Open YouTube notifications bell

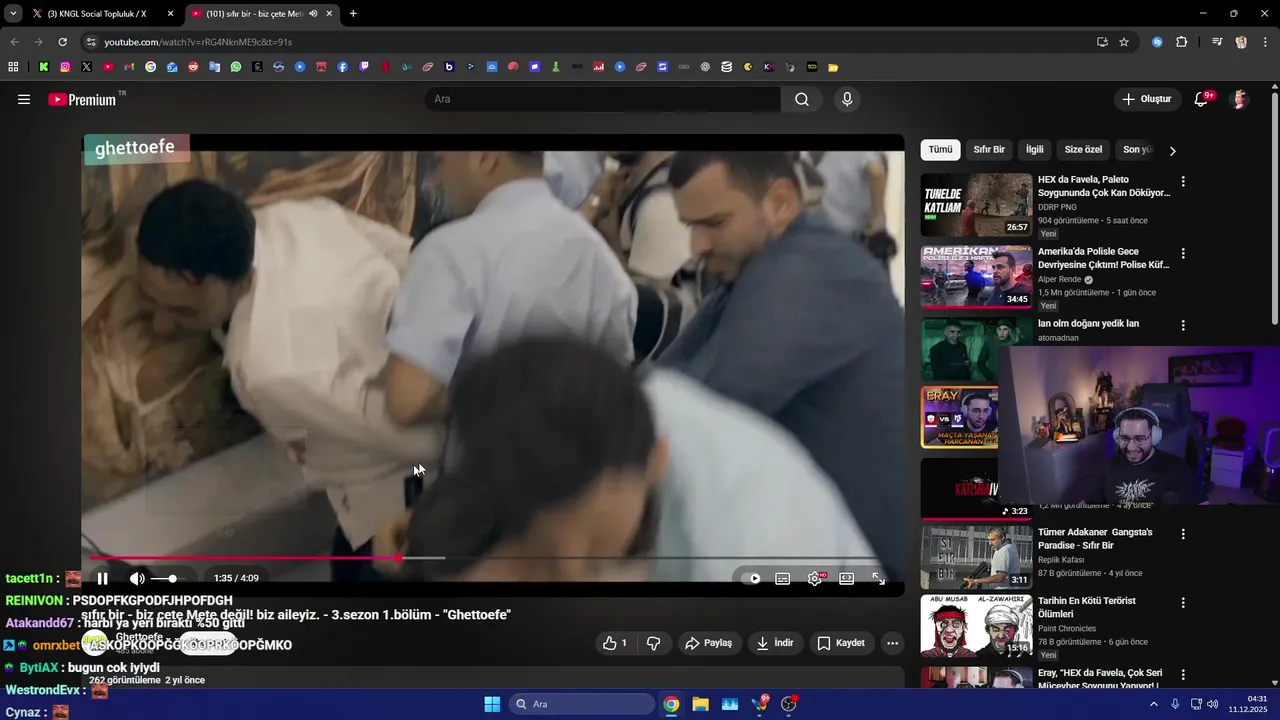[x=1202, y=99]
